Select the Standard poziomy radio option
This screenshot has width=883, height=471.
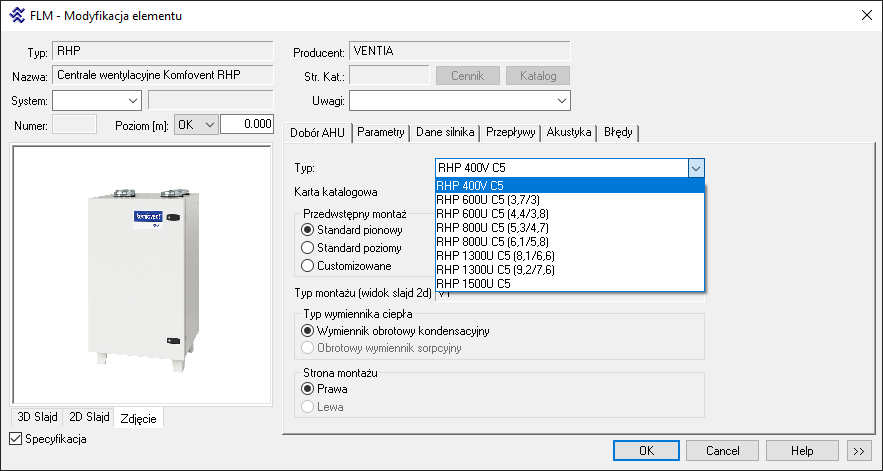[x=308, y=248]
